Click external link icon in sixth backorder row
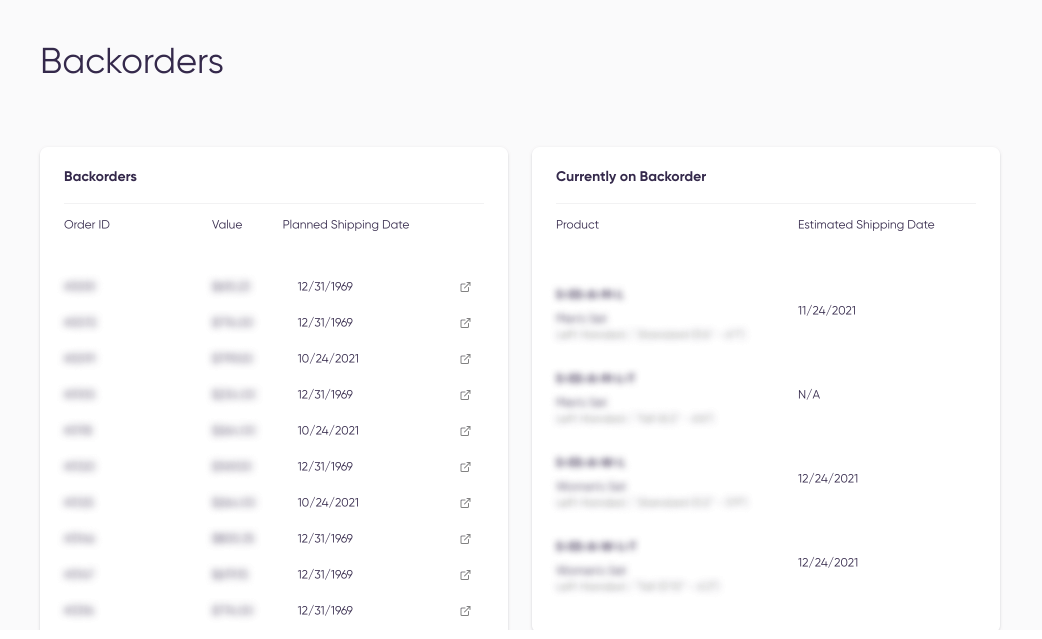The width and height of the screenshot is (1042, 639). (x=465, y=467)
